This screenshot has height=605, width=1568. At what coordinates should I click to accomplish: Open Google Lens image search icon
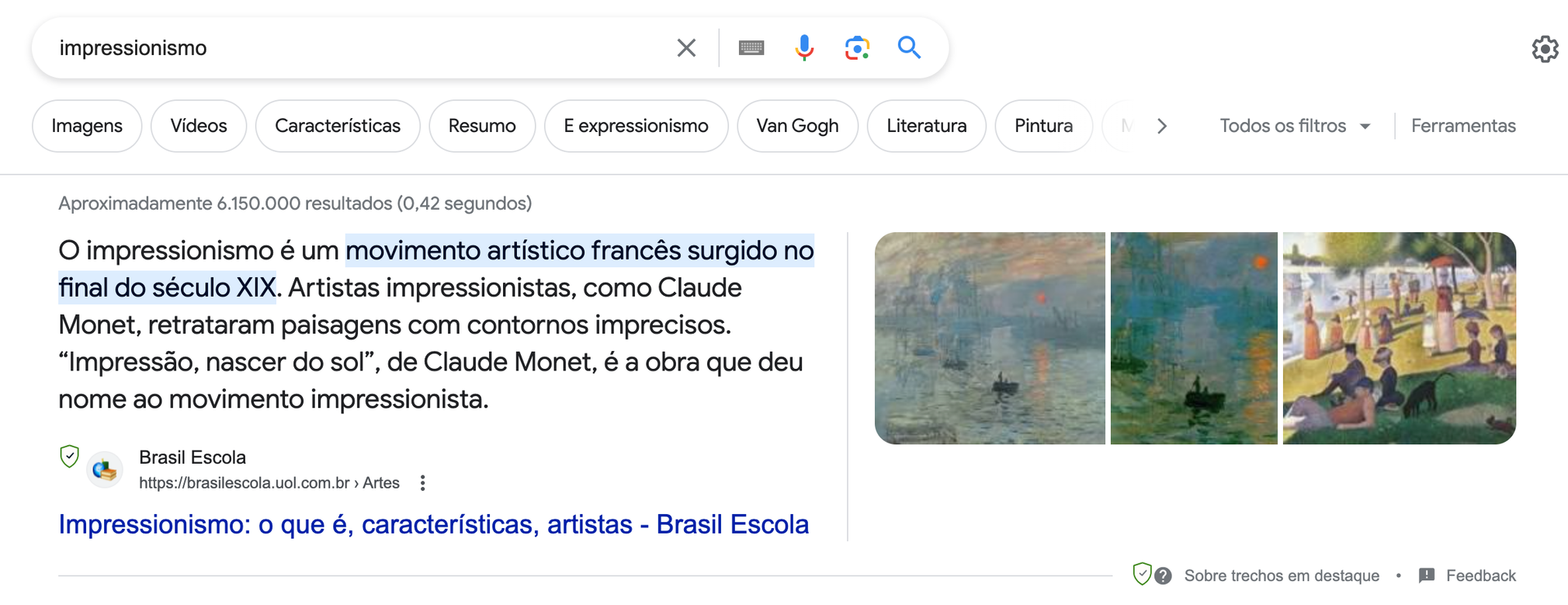(x=856, y=47)
